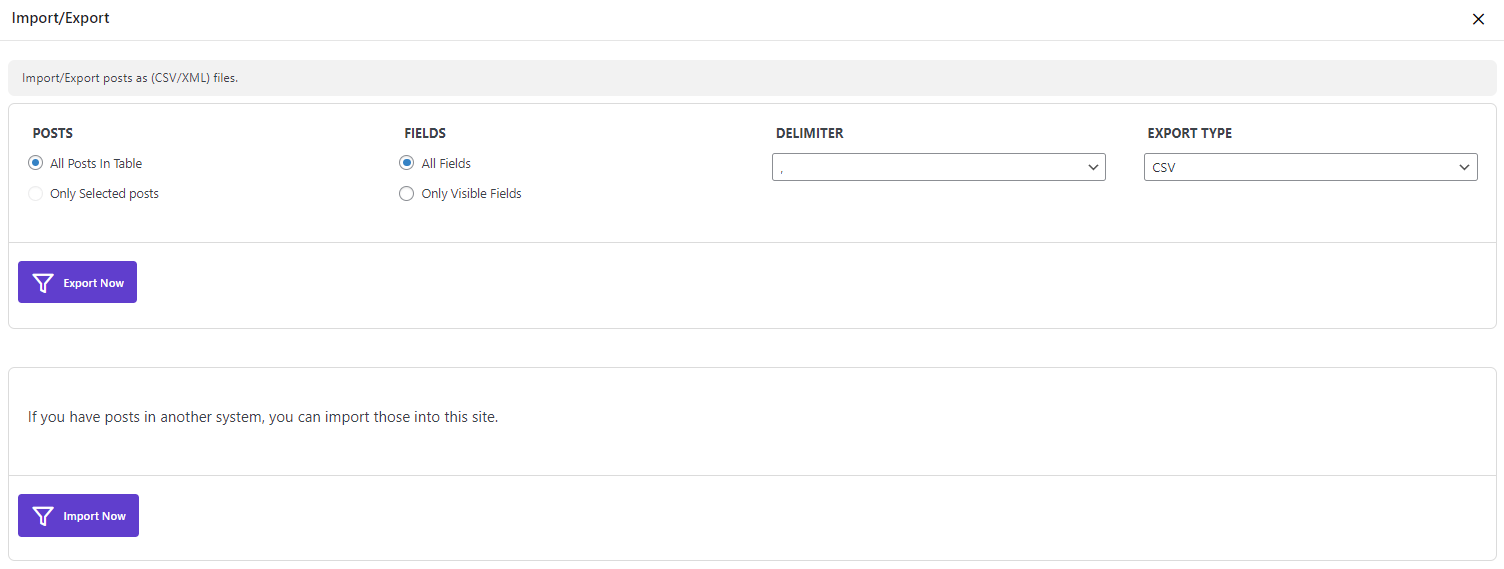Click the DELIMITER heading label
1504x569 pixels.
(810, 133)
